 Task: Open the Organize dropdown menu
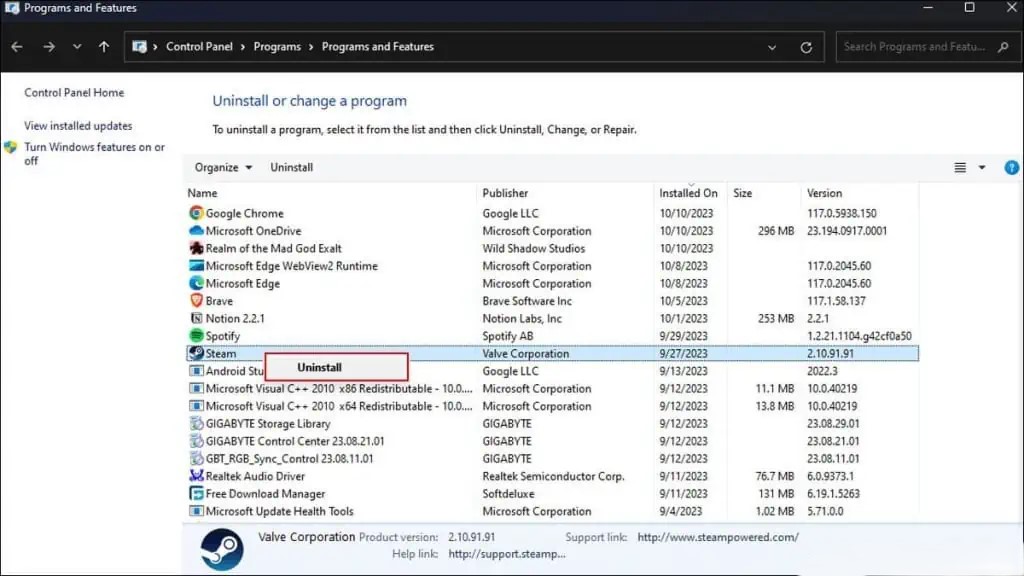point(221,167)
